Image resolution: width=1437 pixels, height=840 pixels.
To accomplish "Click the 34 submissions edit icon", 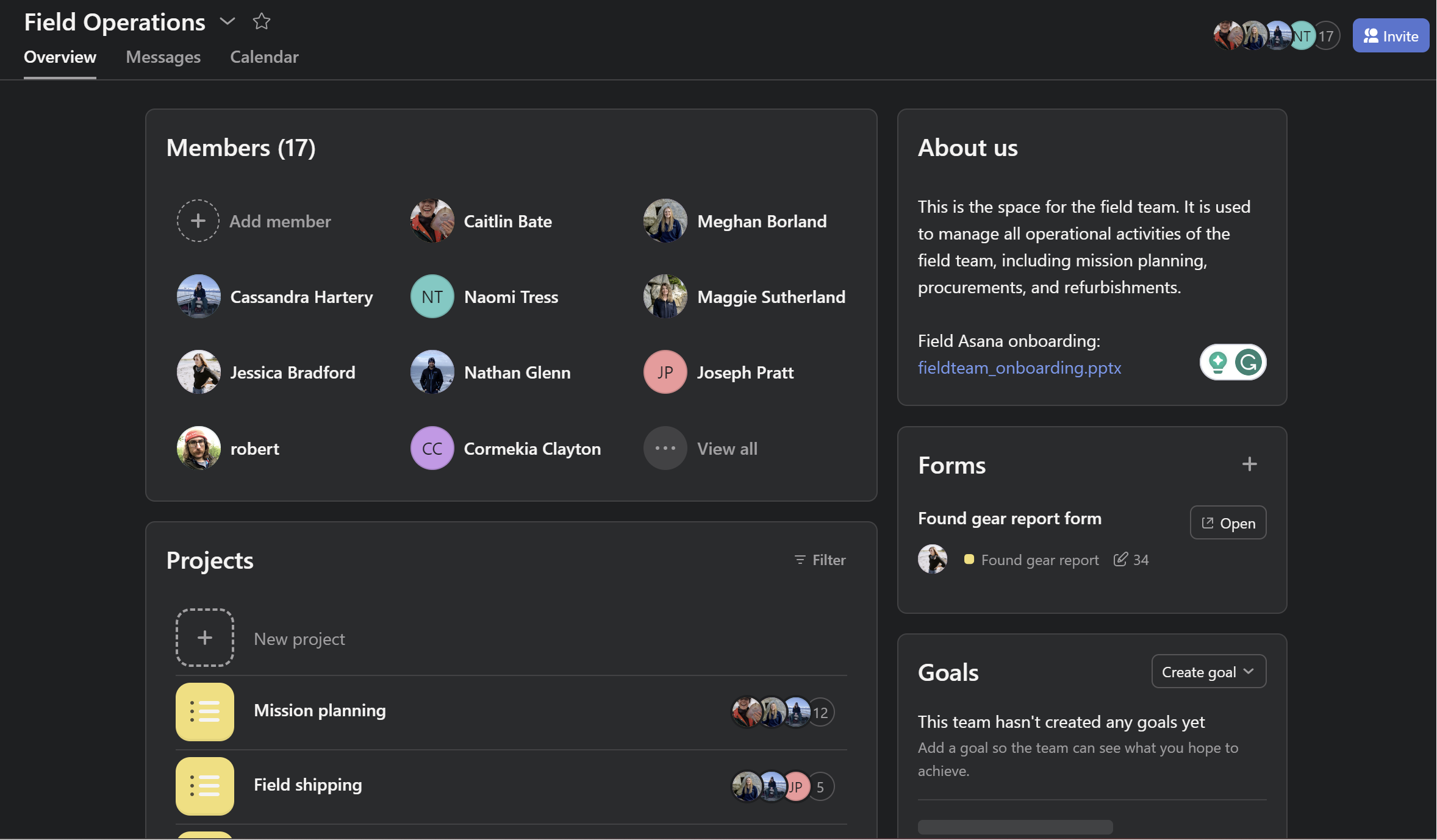I will pyautogui.click(x=1120, y=559).
